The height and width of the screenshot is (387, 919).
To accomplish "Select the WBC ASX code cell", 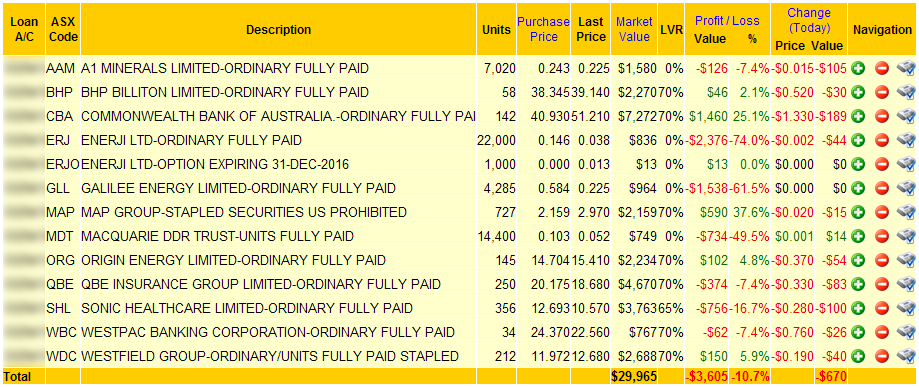I will pos(60,332).
